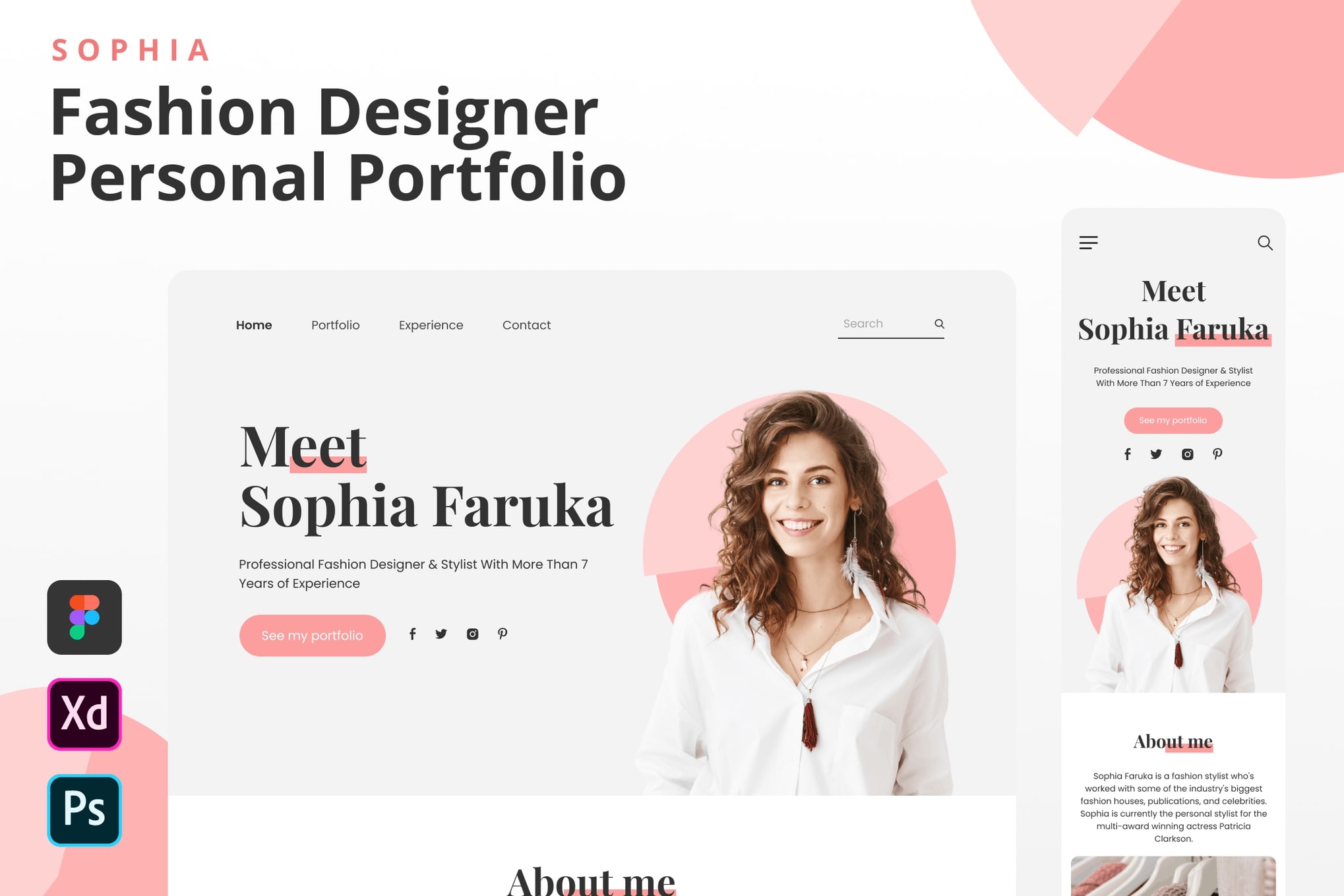1344x896 pixels.
Task: Click the See my portfolio button
Action: pyautogui.click(x=311, y=634)
